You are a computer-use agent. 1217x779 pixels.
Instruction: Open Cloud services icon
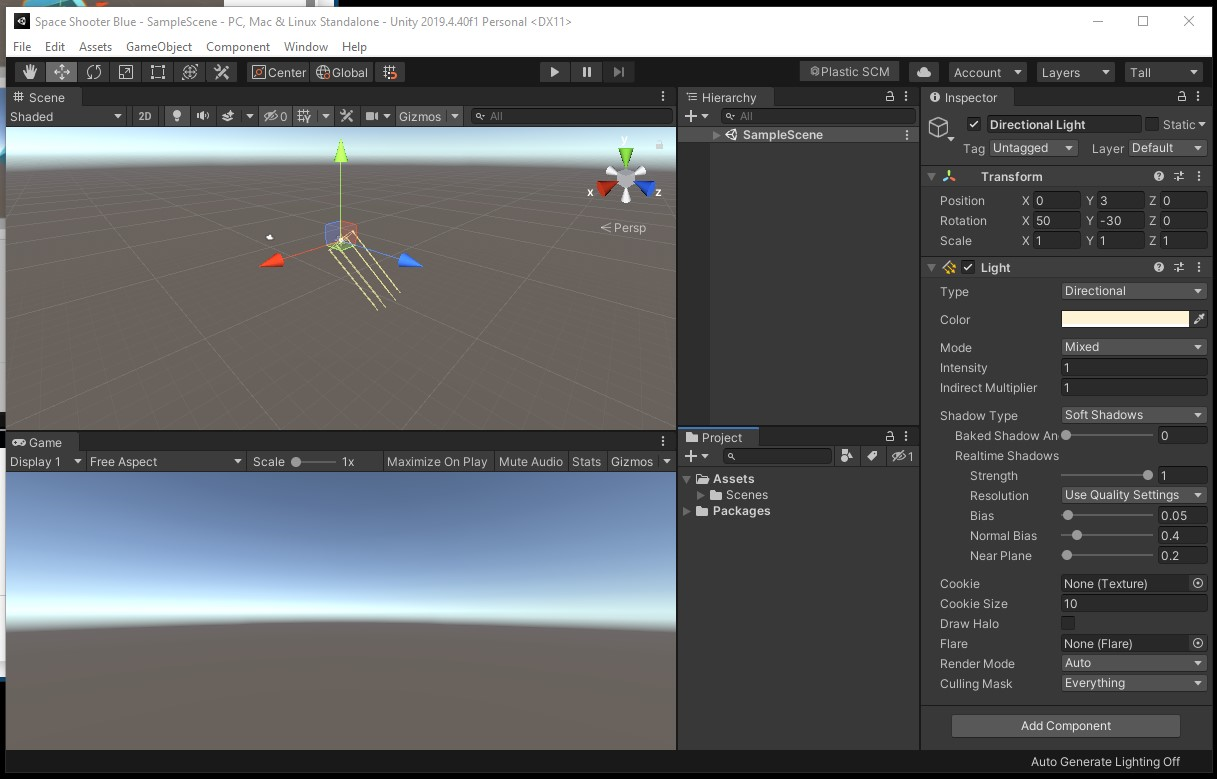[924, 72]
